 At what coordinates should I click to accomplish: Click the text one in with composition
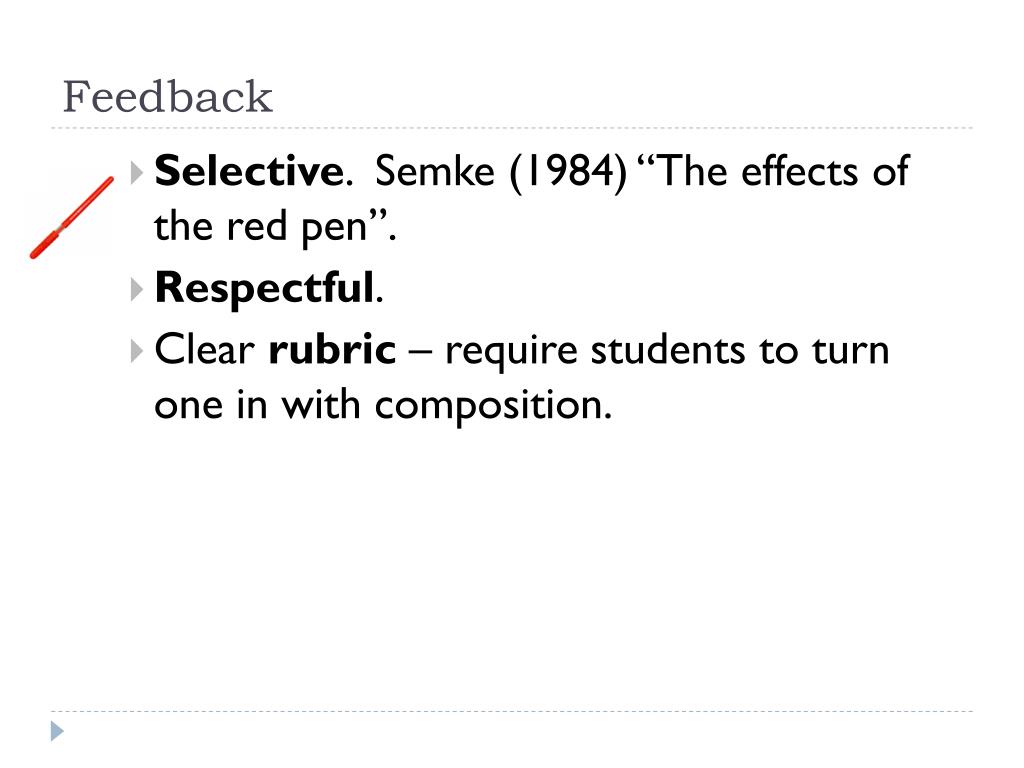click(x=383, y=405)
